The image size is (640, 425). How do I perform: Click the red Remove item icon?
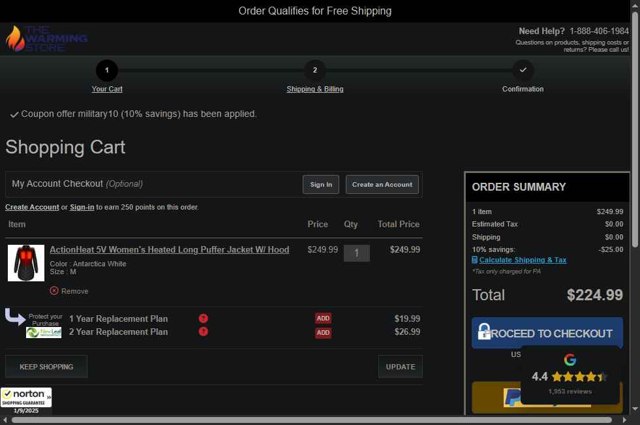[54, 291]
